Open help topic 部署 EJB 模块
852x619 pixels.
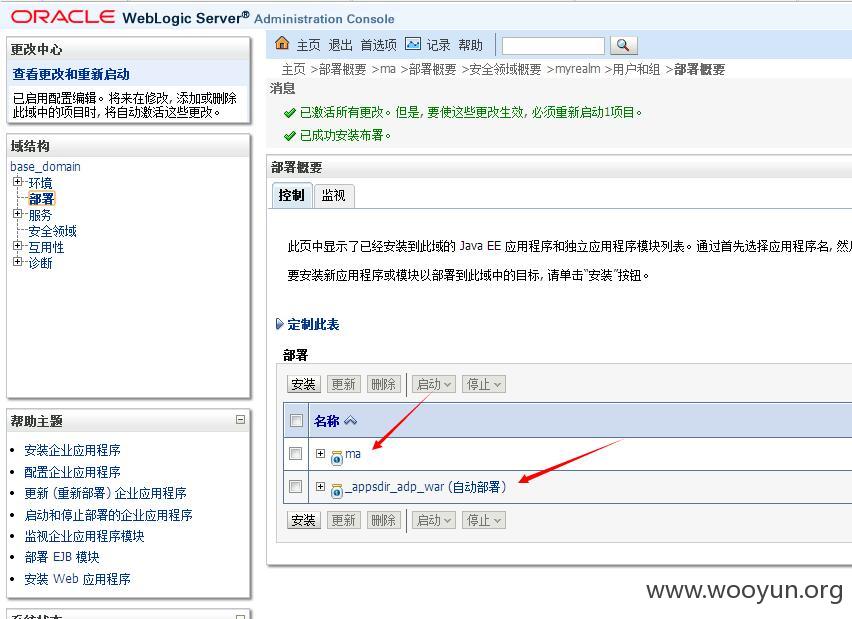(x=62, y=557)
